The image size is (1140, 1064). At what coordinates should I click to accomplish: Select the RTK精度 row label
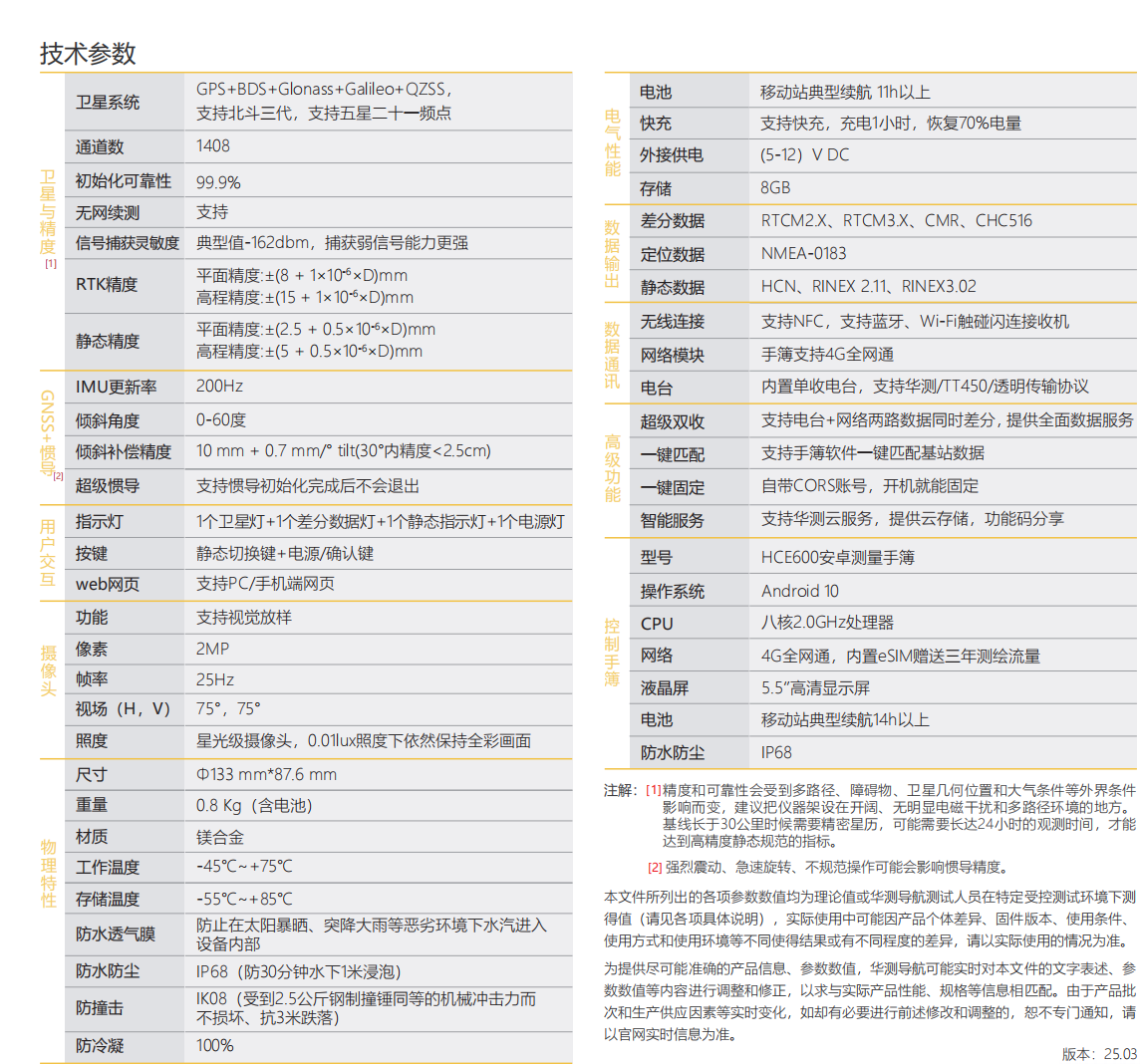[107, 285]
